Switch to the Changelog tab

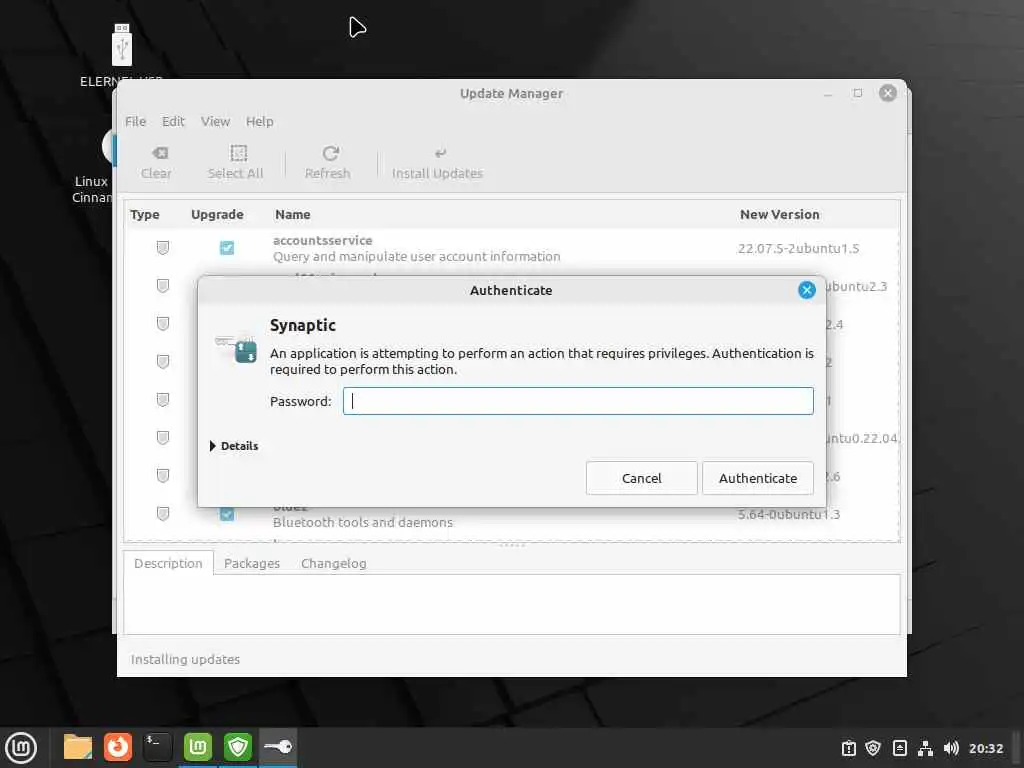tap(334, 563)
